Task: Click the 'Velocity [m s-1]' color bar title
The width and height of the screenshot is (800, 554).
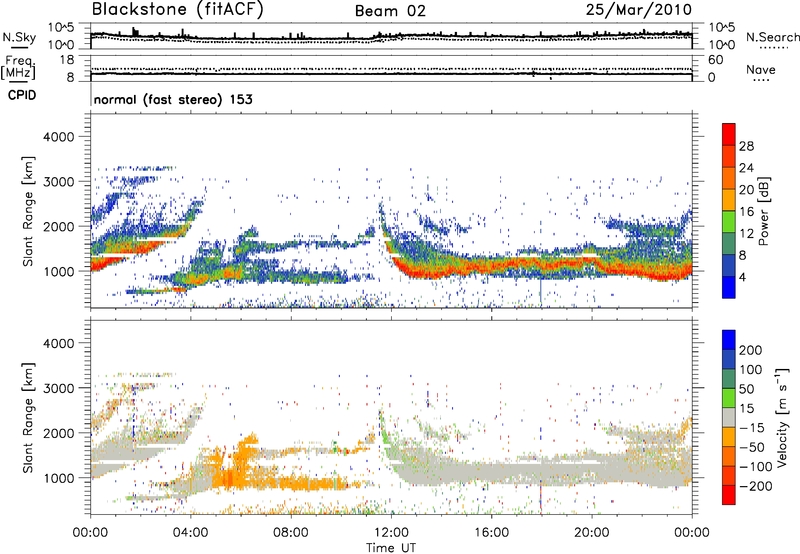Action: tap(782, 417)
